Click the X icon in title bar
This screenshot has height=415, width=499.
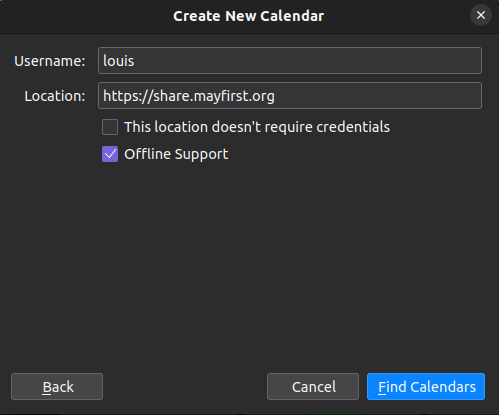(x=481, y=15)
